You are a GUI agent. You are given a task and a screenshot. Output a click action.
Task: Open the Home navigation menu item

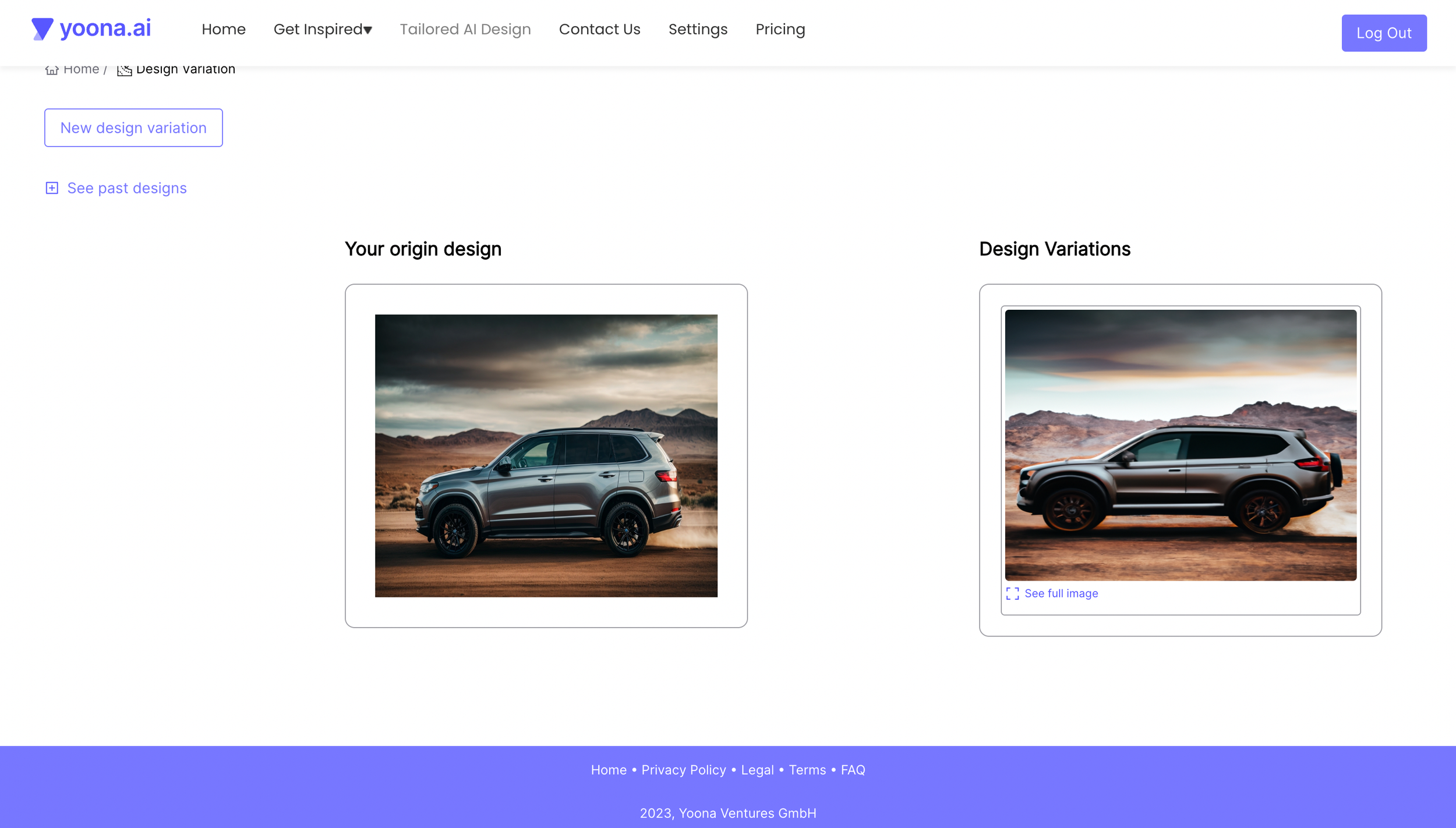pyautogui.click(x=224, y=29)
